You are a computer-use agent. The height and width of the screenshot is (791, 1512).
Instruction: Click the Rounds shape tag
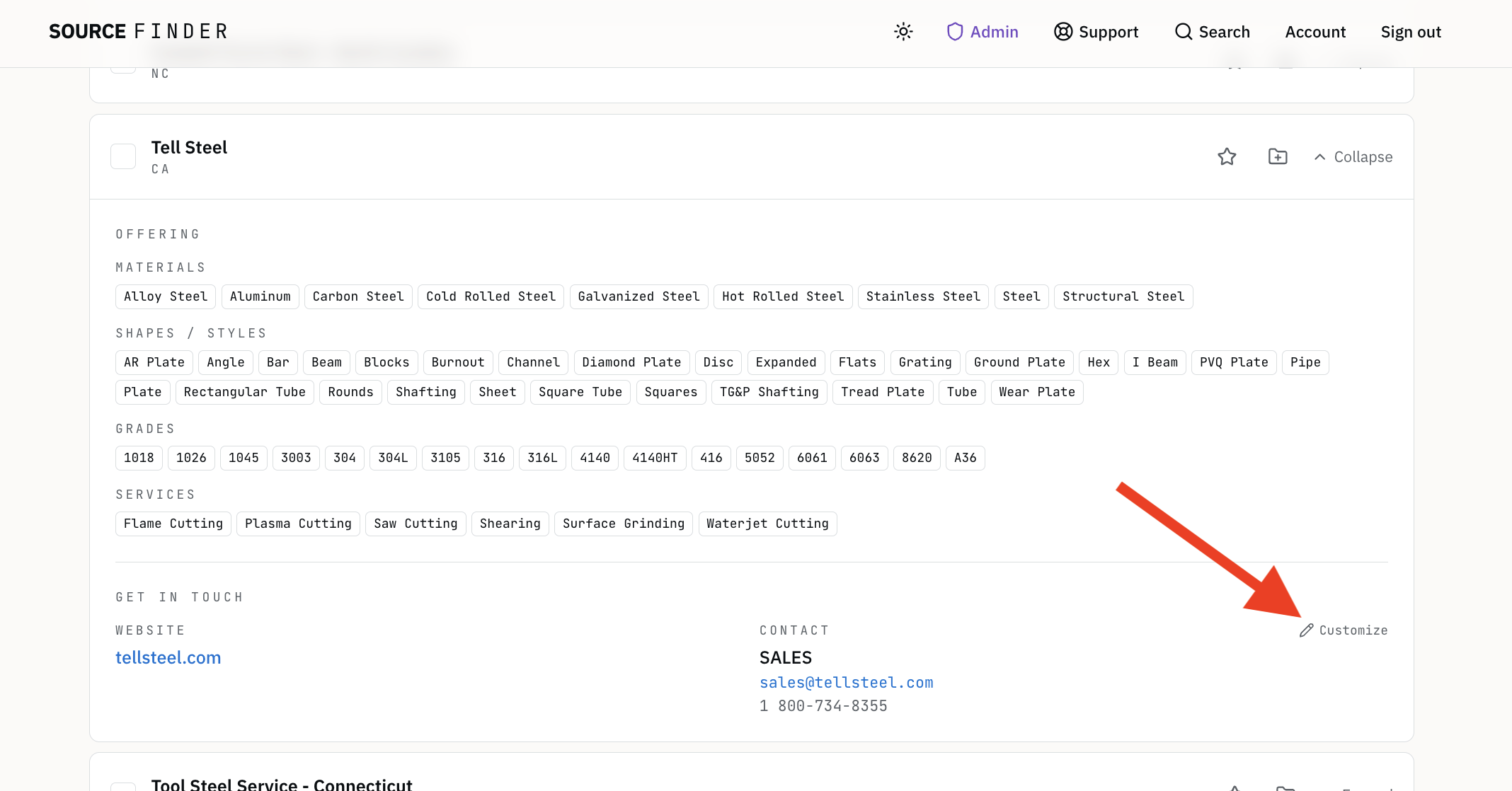[350, 392]
